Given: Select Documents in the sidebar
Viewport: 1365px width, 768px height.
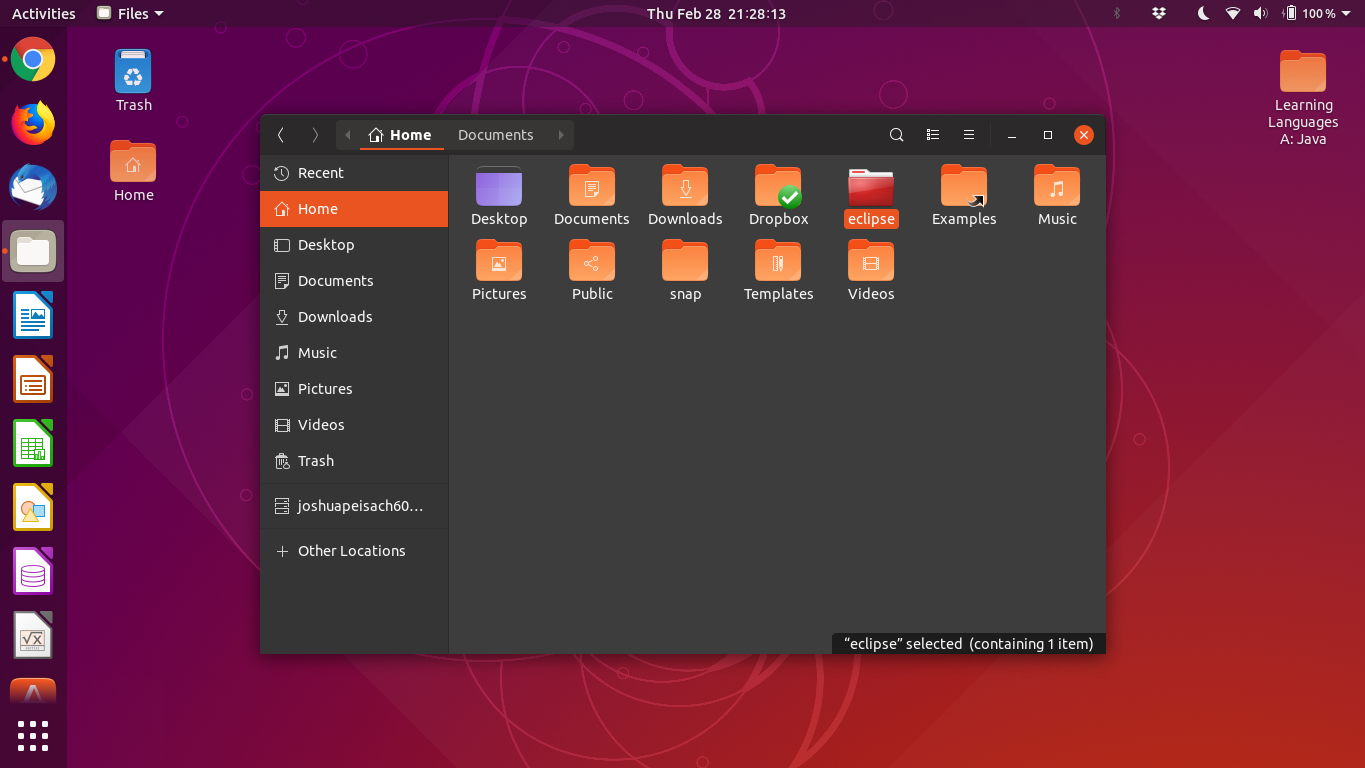Looking at the screenshot, I should 354,281.
